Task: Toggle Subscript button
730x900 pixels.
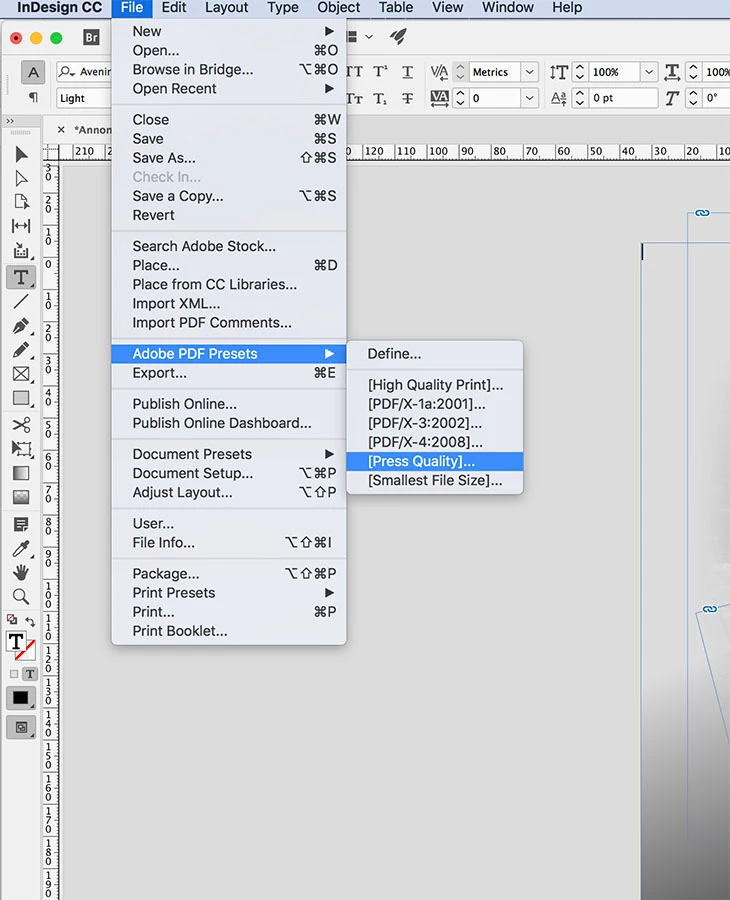Action: pyautogui.click(x=380, y=99)
